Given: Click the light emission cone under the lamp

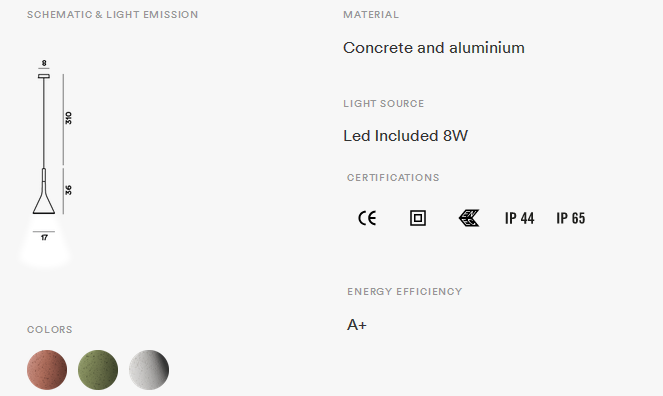Looking at the screenshot, I should click(x=44, y=242).
